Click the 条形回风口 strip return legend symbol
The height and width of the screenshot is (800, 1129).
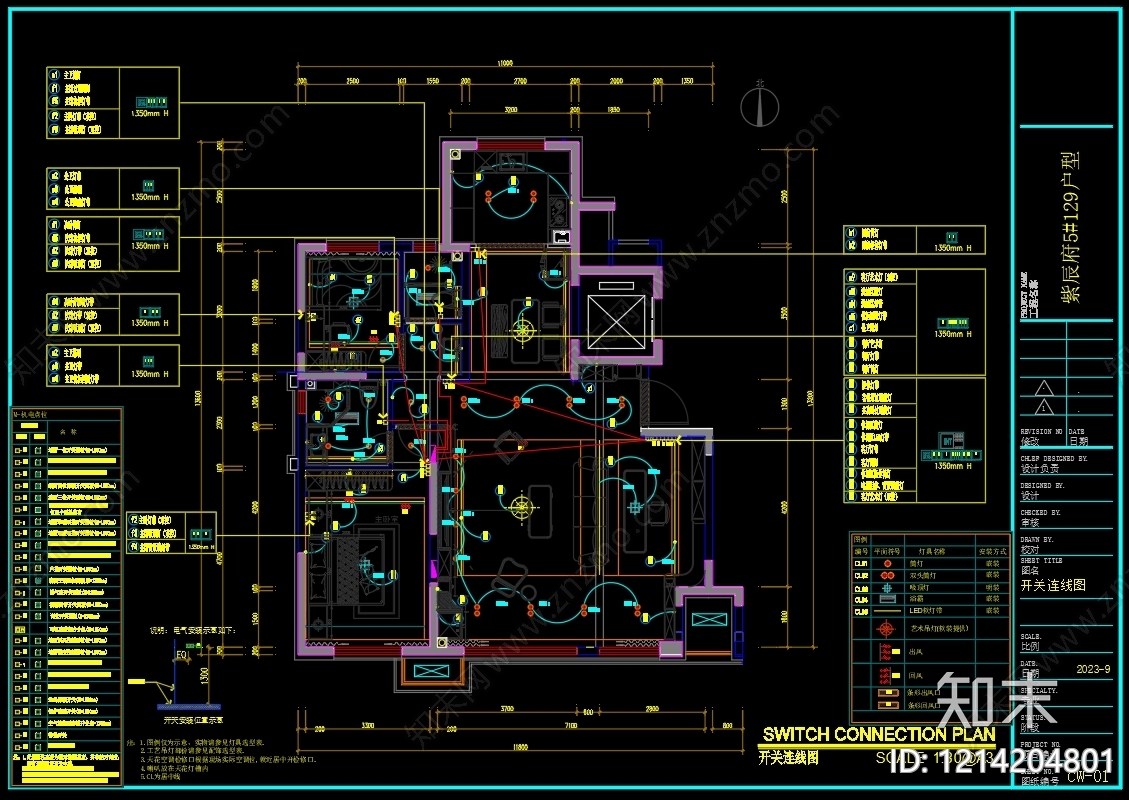click(888, 705)
